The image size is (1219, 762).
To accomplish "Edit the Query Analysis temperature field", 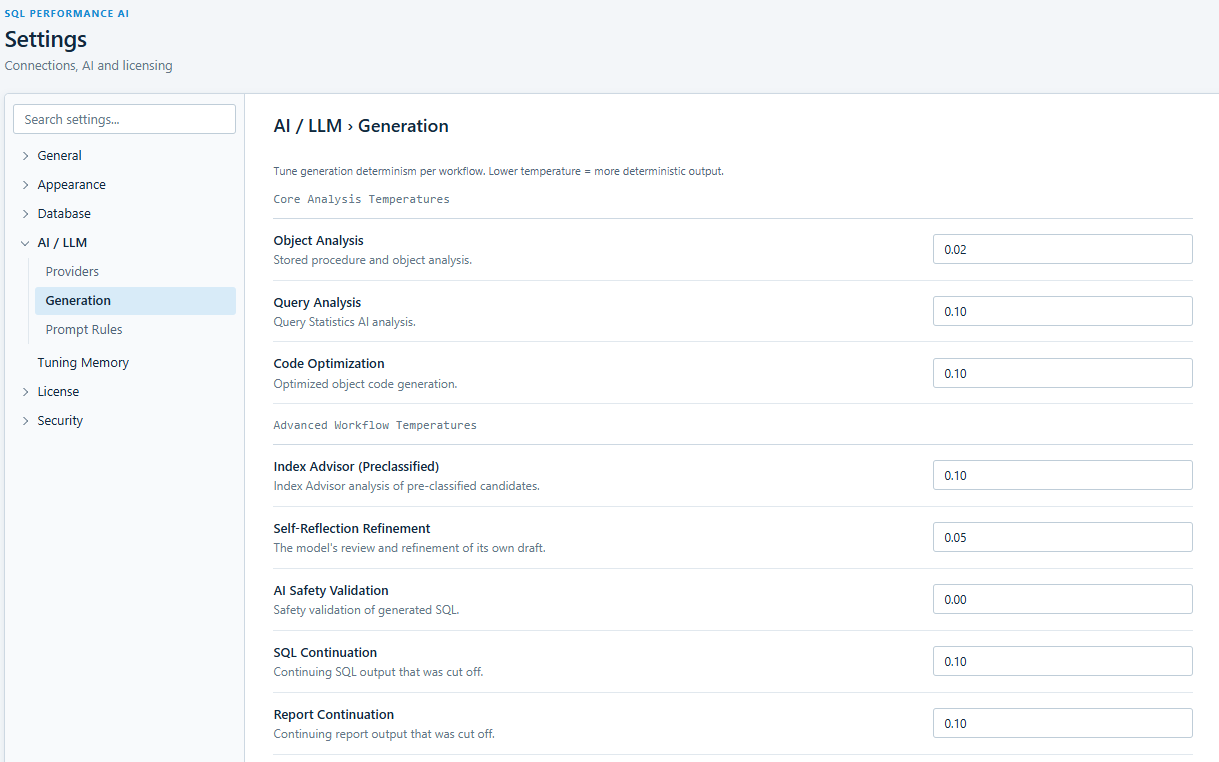I will [1062, 311].
